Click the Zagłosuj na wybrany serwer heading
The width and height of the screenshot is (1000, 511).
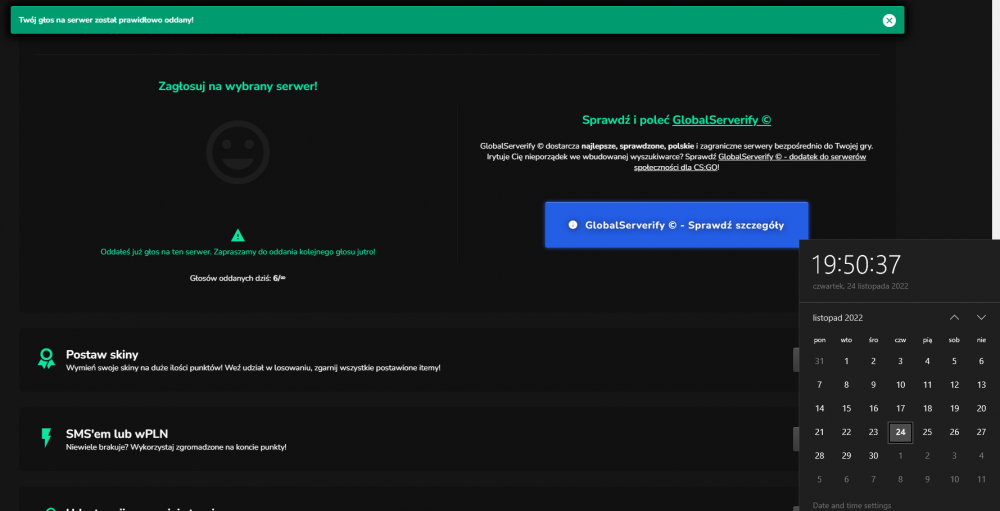point(238,85)
